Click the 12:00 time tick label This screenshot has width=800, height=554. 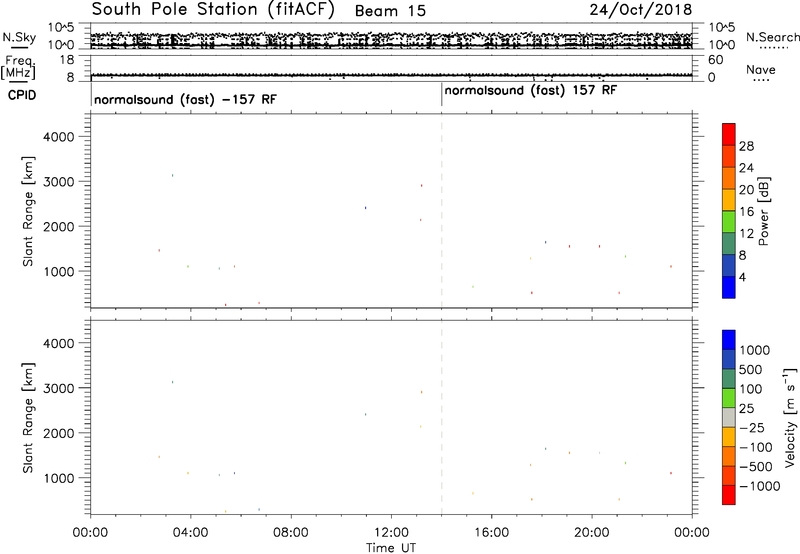click(391, 533)
